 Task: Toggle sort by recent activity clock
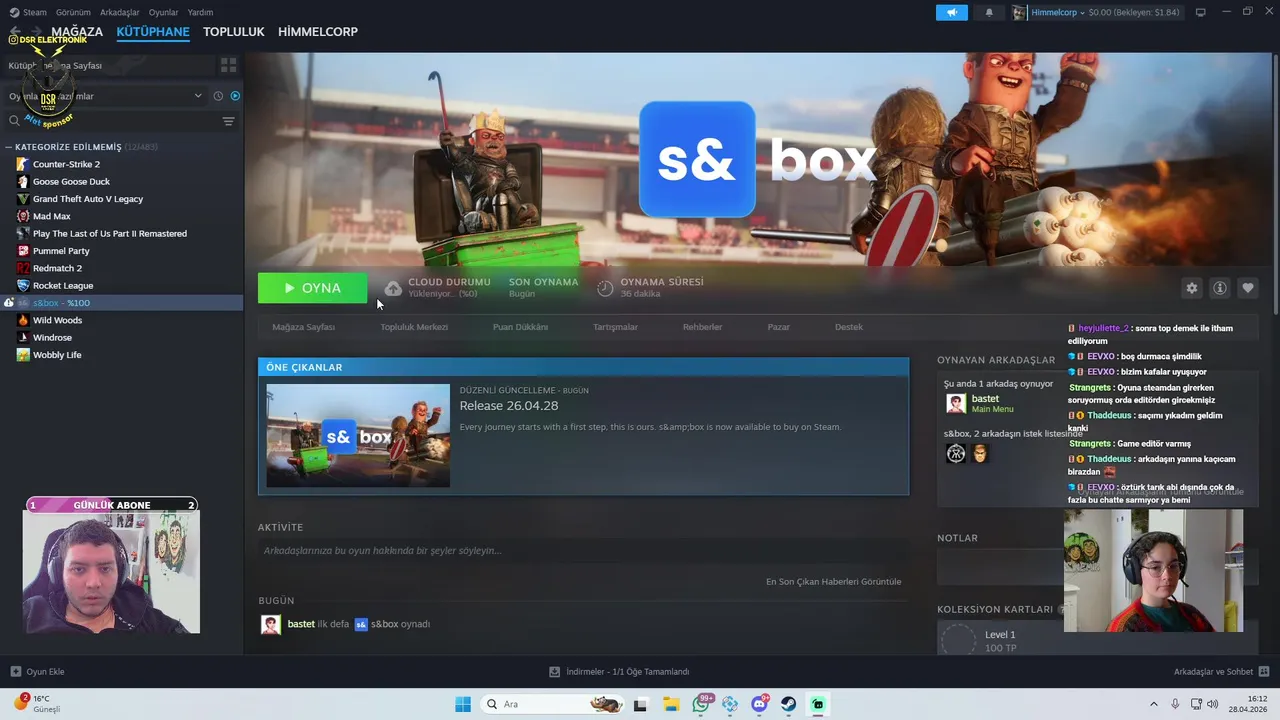(x=218, y=96)
